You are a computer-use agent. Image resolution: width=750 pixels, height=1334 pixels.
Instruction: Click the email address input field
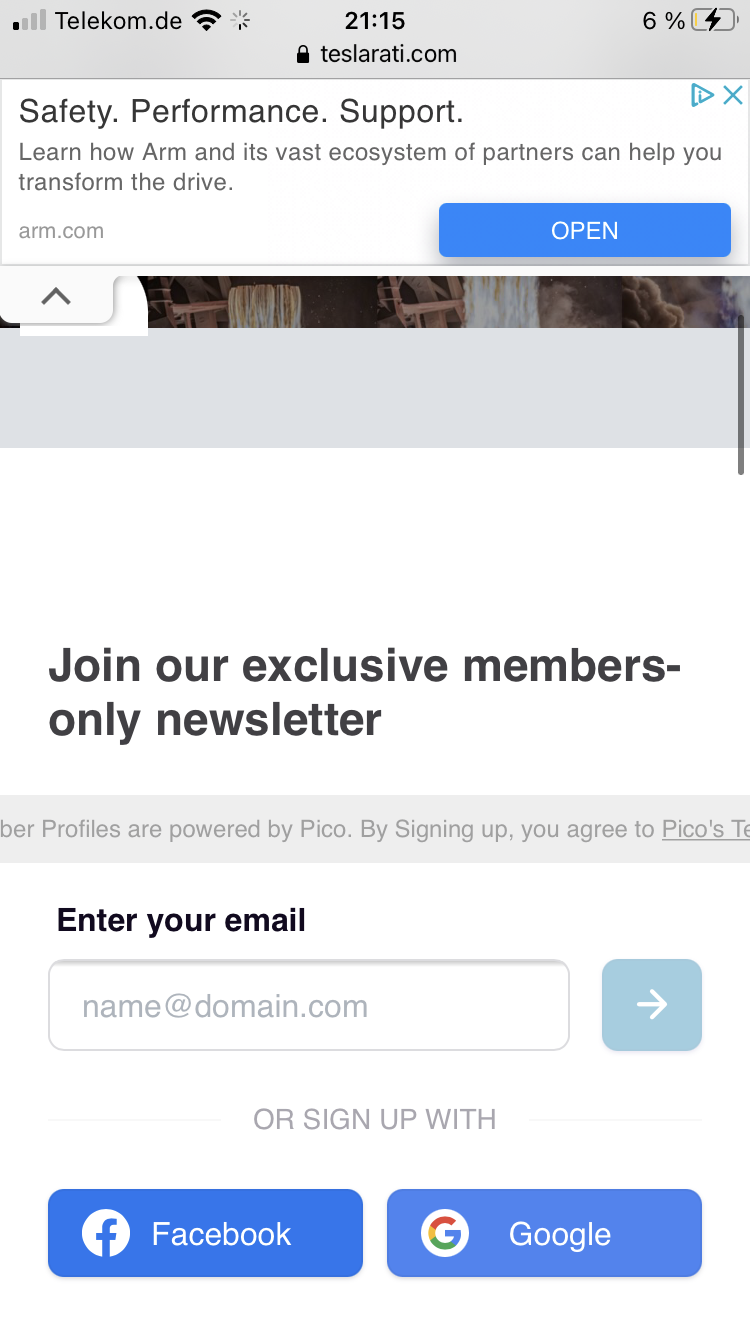(309, 1005)
